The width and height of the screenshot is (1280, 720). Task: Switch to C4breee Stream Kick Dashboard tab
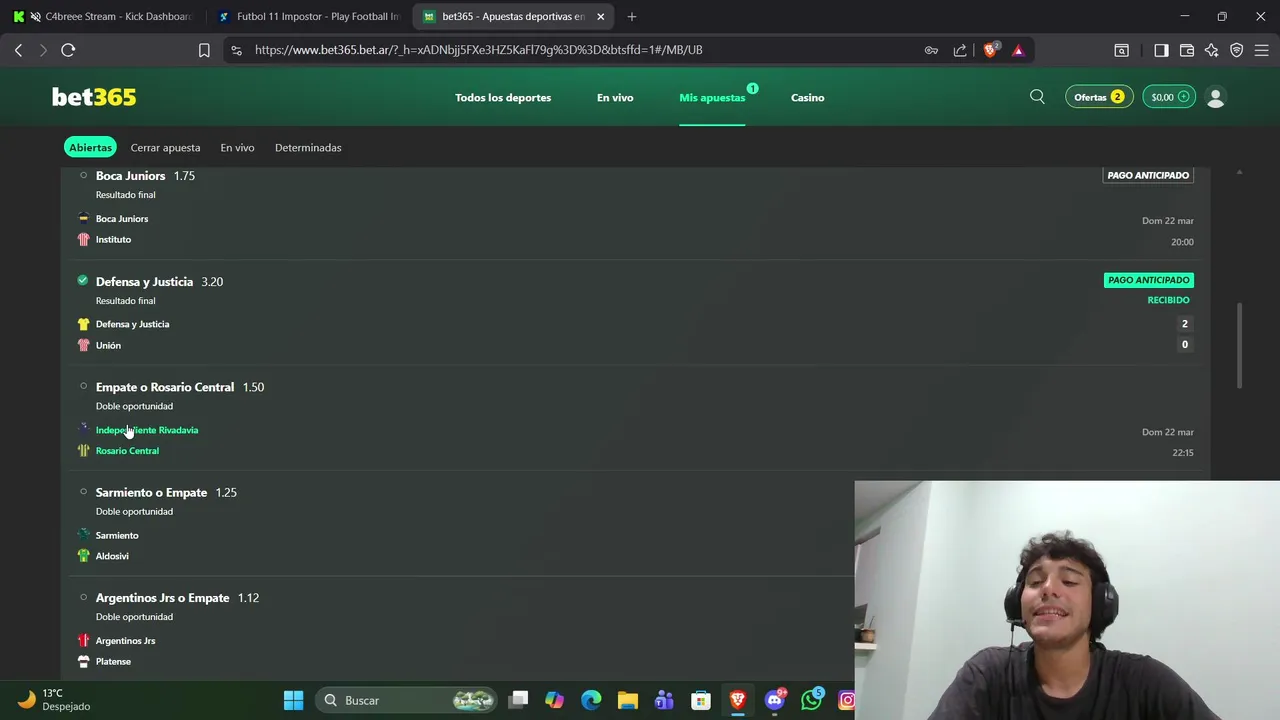[x=104, y=16]
